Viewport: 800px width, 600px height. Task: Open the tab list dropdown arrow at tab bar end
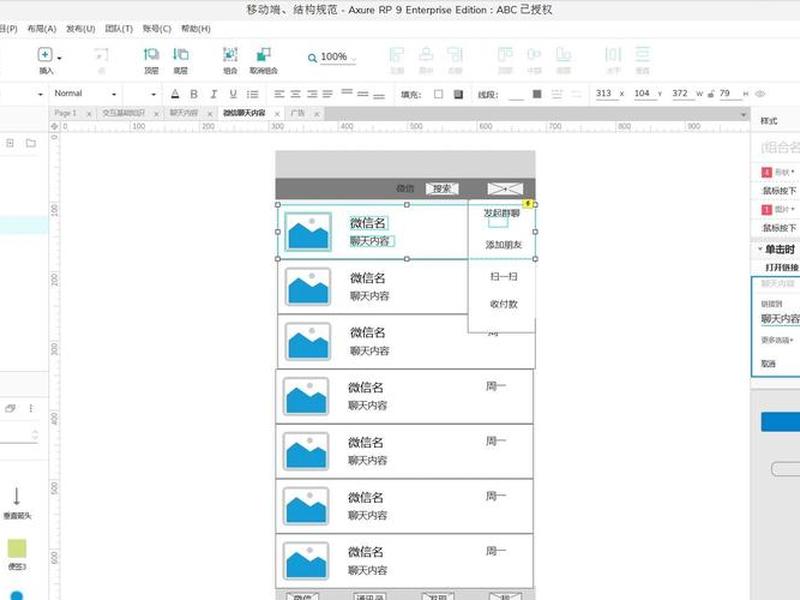pos(743,114)
